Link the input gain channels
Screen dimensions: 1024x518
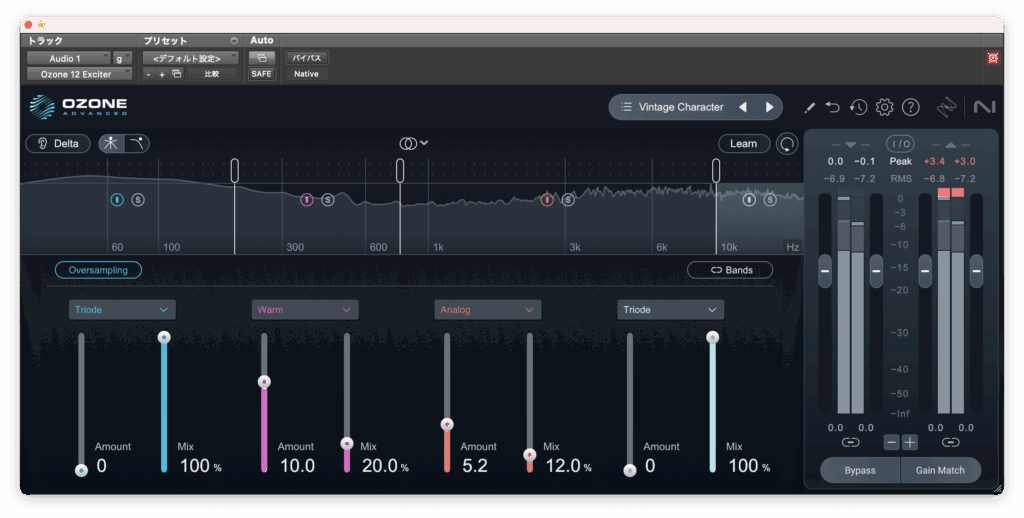click(850, 442)
